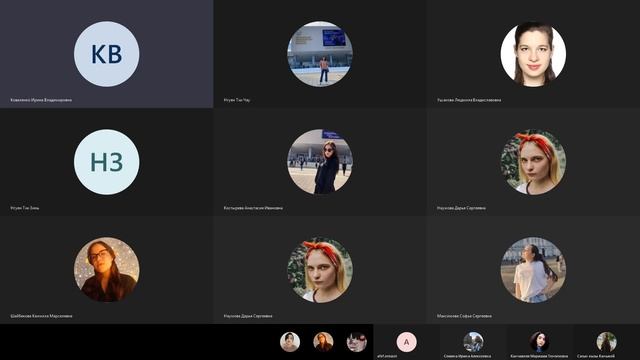The width and height of the screenshot is (640, 360).
Task: Click the "Костырева Анастасия Ивановна" name label
Action: pos(253,208)
